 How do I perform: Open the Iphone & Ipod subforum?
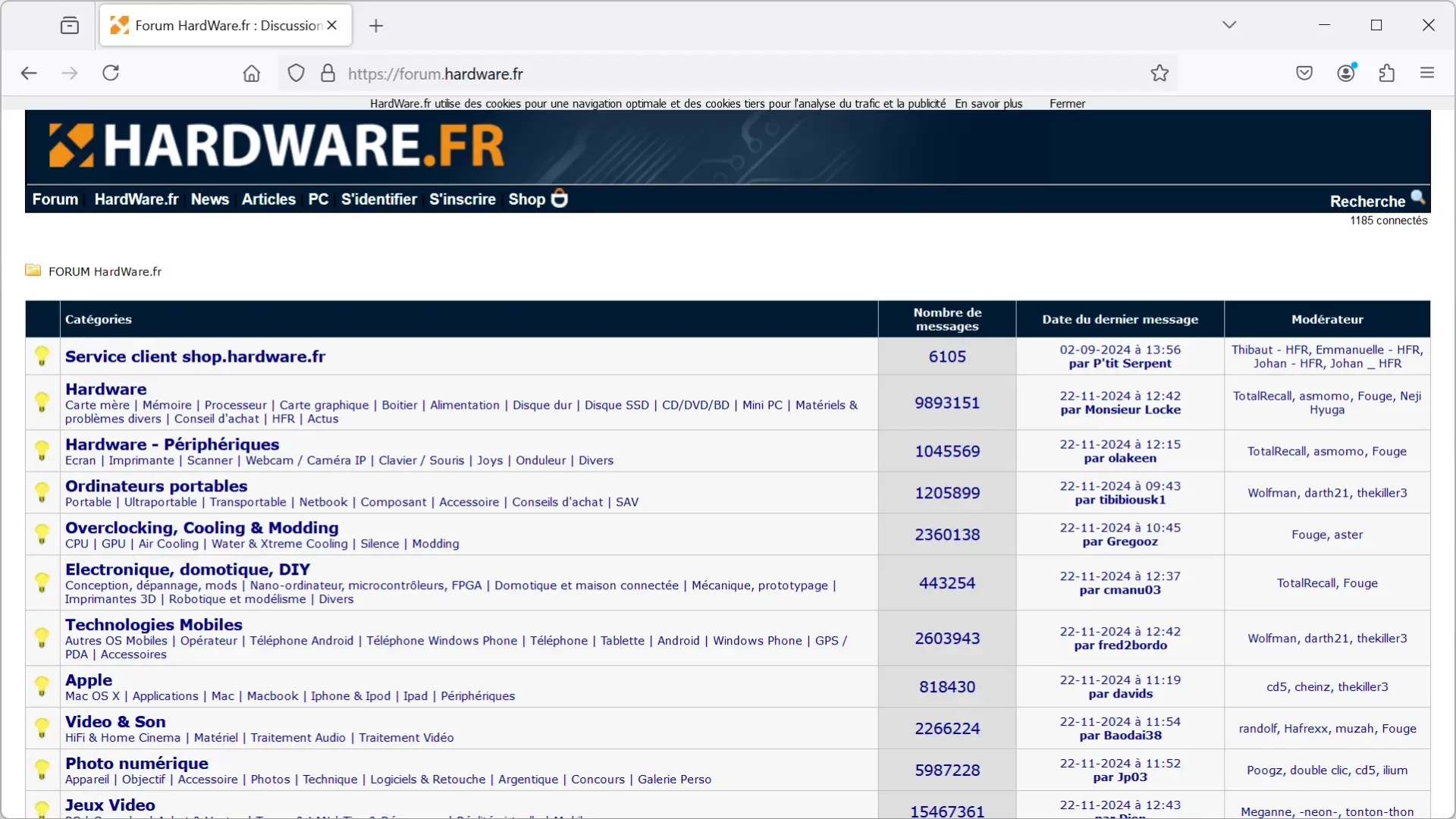350,696
